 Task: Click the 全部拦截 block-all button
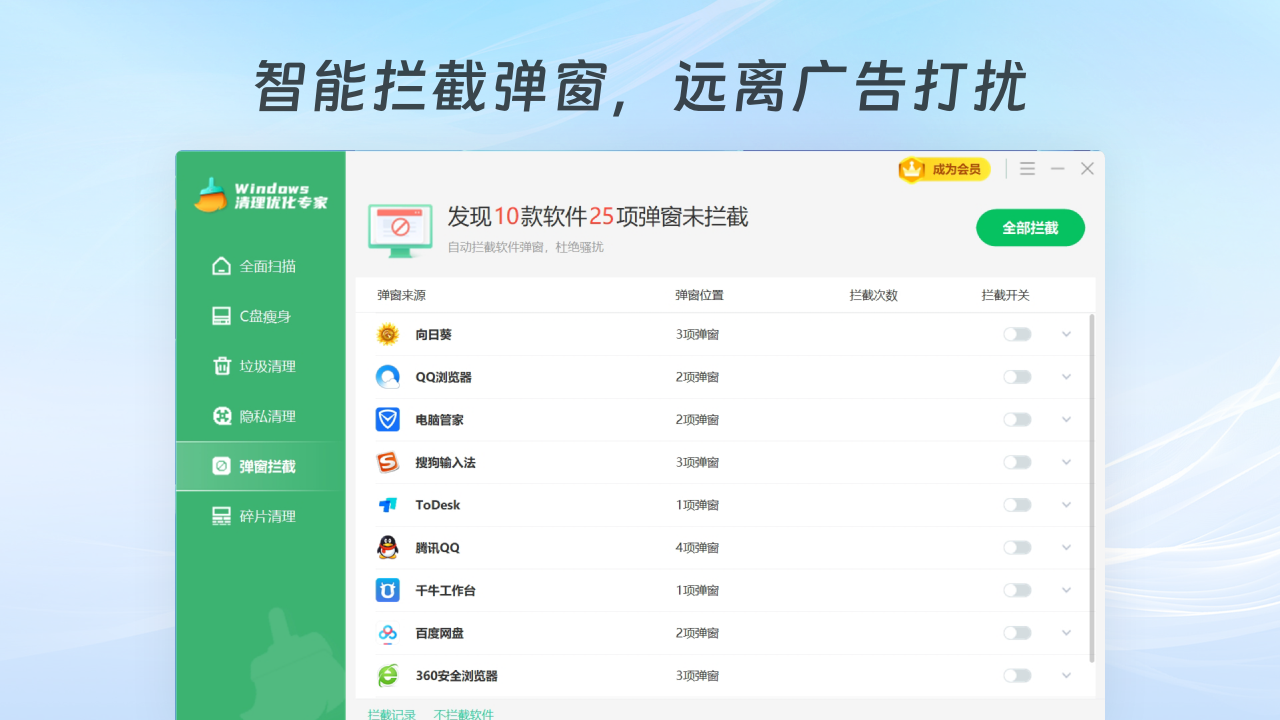click(x=1030, y=227)
